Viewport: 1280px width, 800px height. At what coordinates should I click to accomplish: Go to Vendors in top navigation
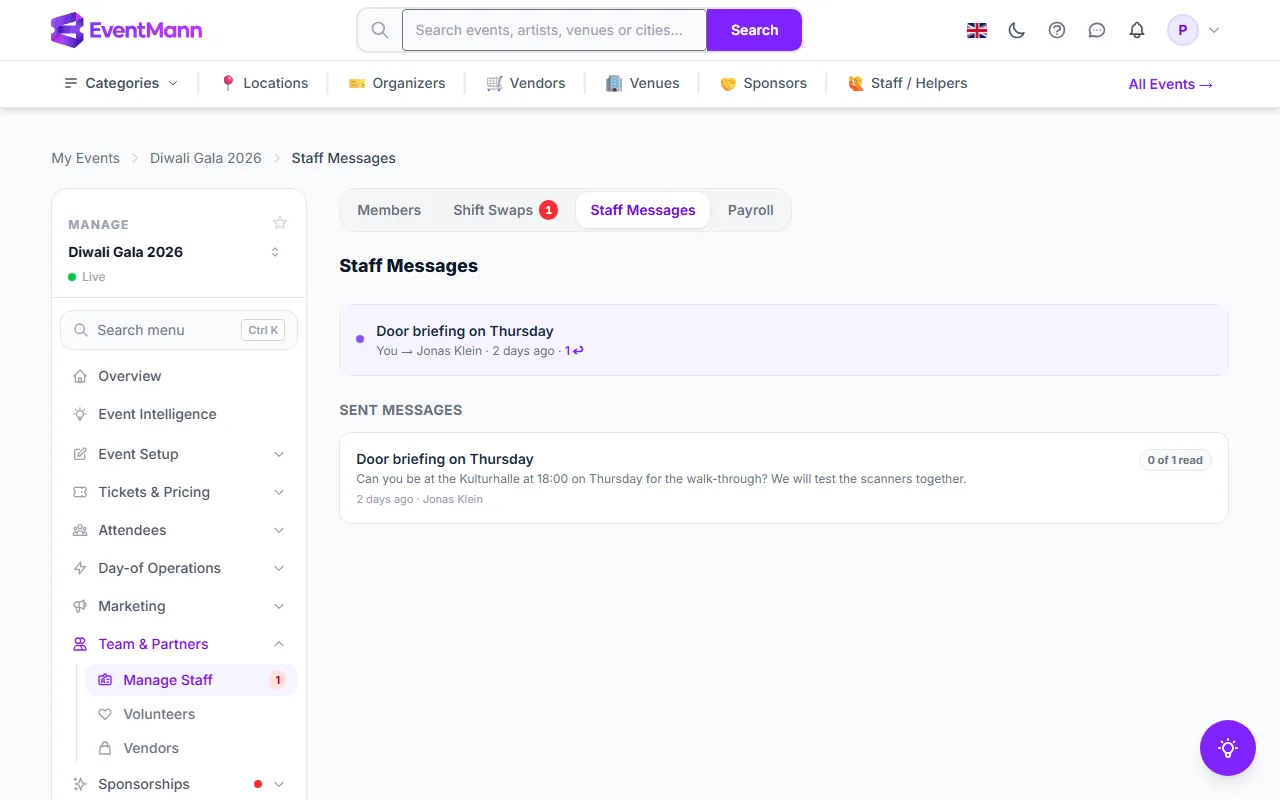tap(526, 83)
